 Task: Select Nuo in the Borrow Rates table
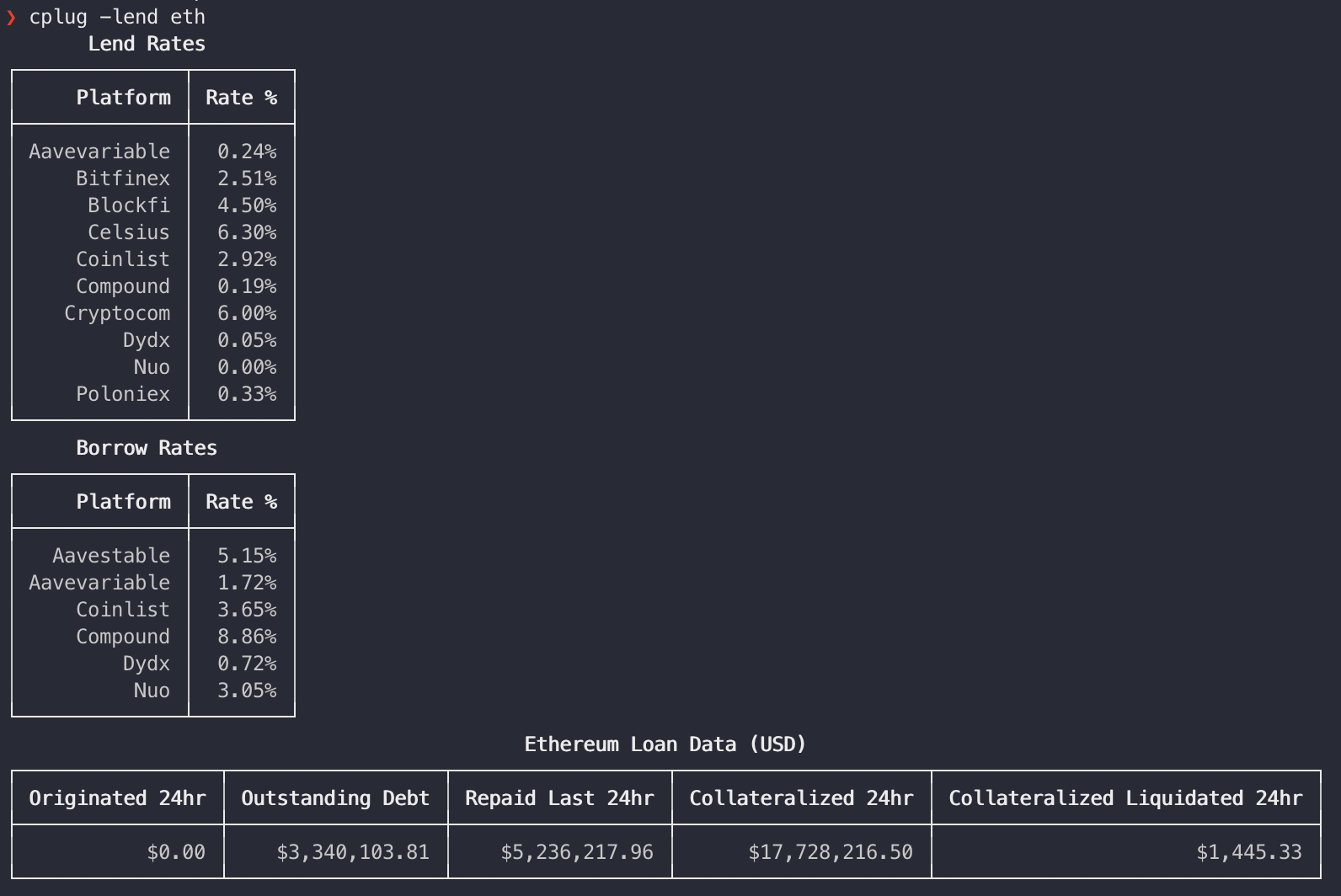pyautogui.click(x=152, y=691)
